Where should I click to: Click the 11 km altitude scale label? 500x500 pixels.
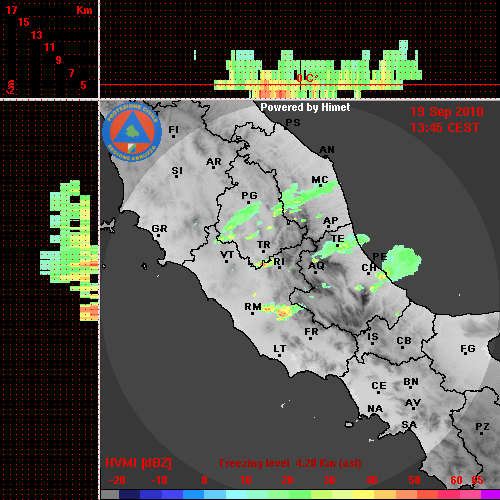(49, 47)
